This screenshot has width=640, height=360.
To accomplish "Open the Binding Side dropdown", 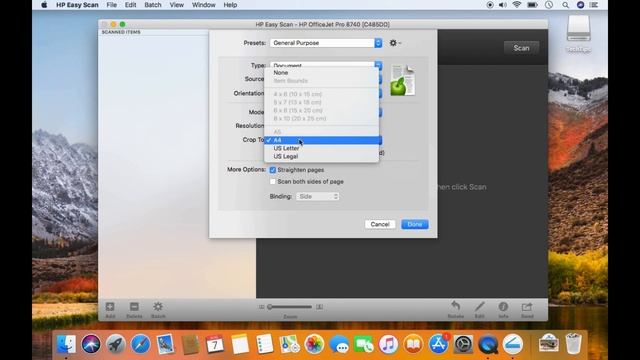I will [x=318, y=197].
